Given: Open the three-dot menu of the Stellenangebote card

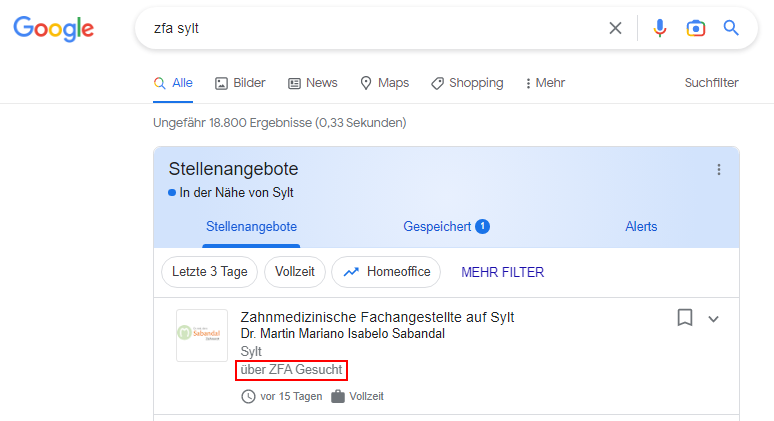Looking at the screenshot, I should click(719, 170).
